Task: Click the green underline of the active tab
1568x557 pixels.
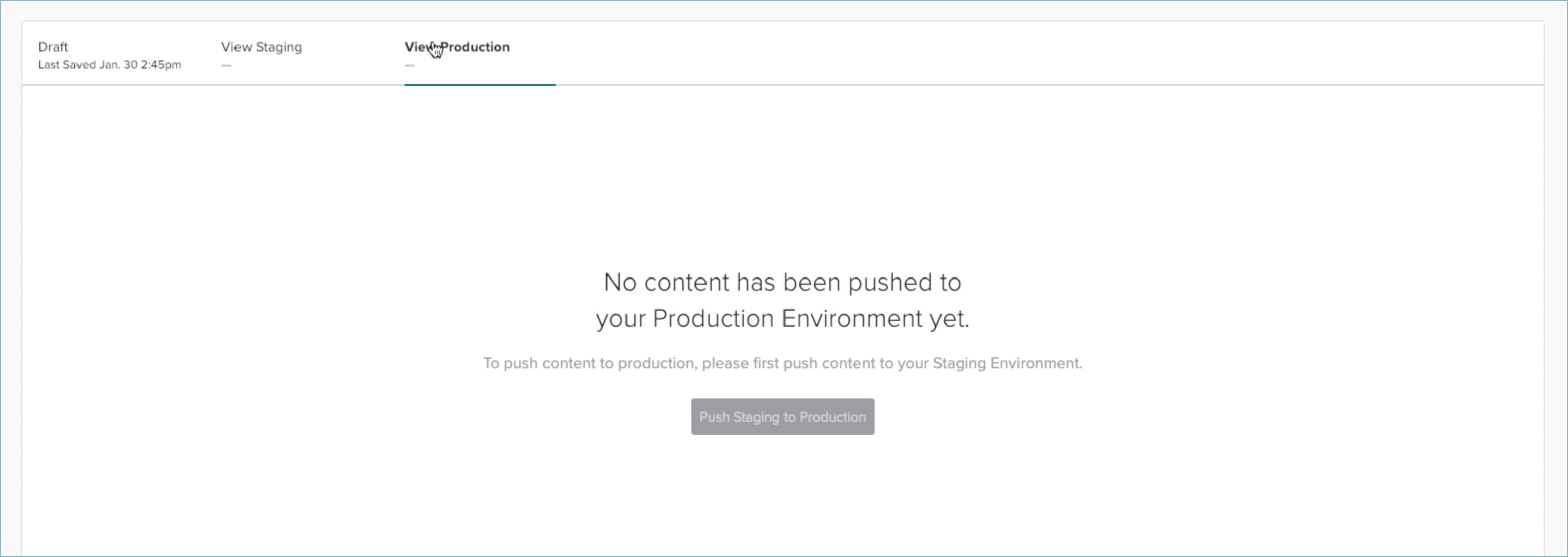Action: pos(480,85)
